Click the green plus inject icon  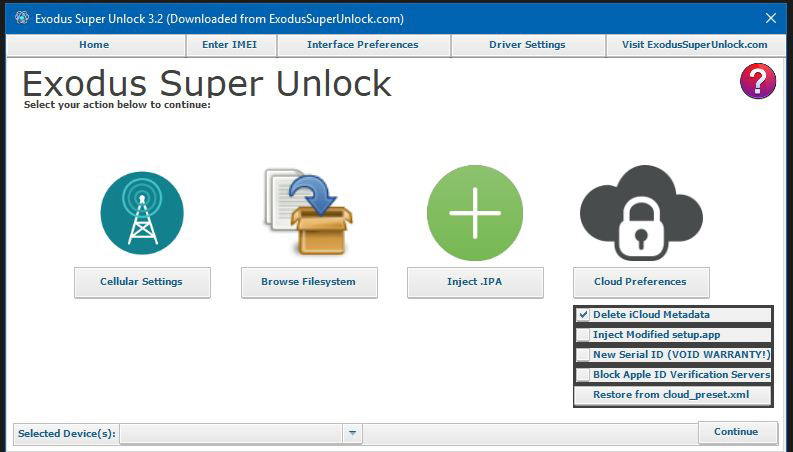(475, 213)
